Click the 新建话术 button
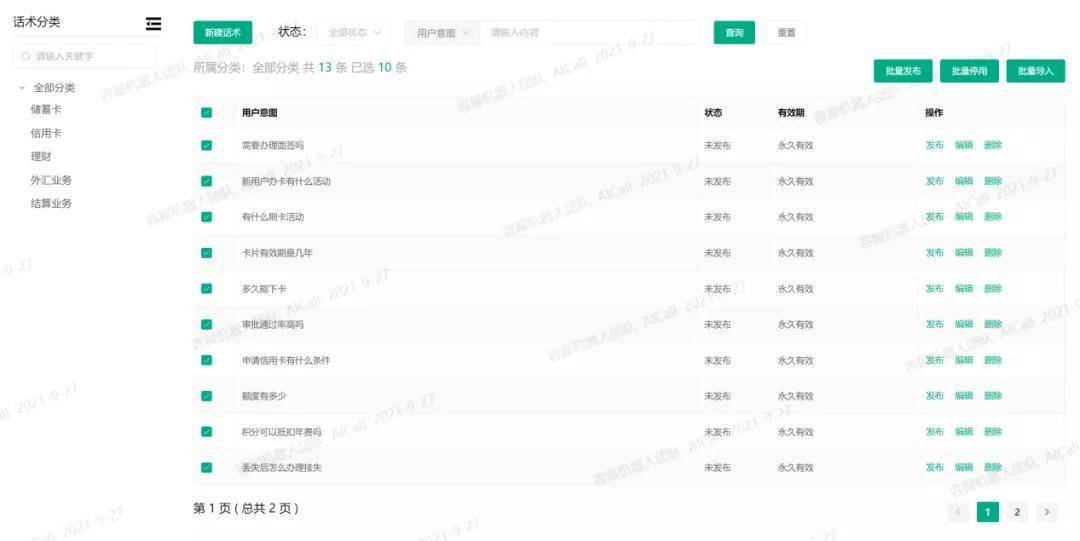This screenshot has height=541, width=1080. point(222,32)
